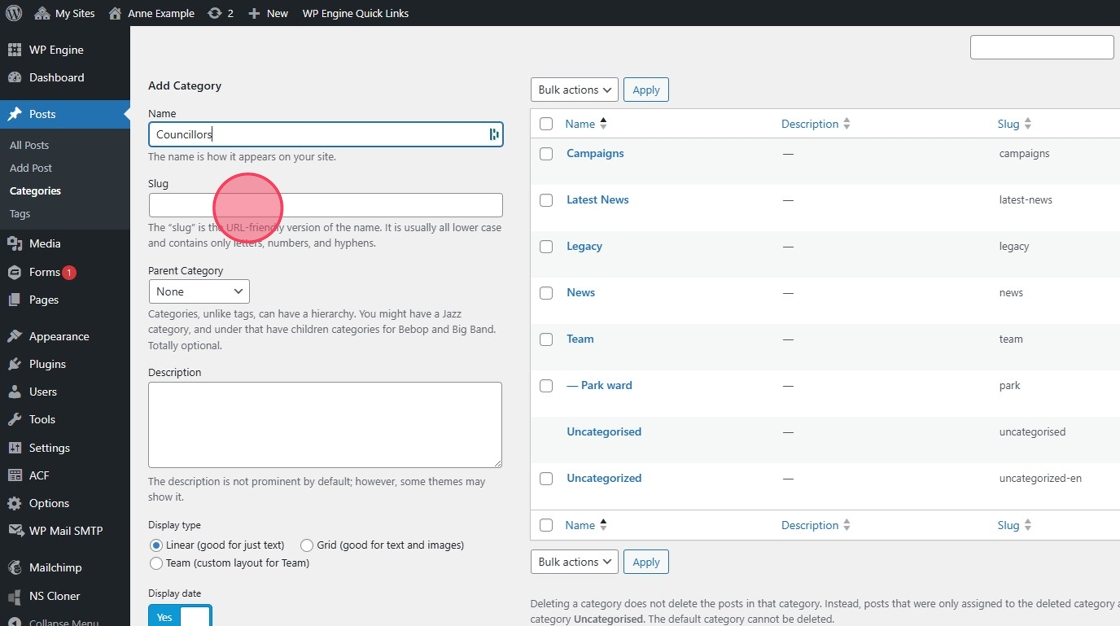Open Plugins via its plug icon

[x=15, y=364]
